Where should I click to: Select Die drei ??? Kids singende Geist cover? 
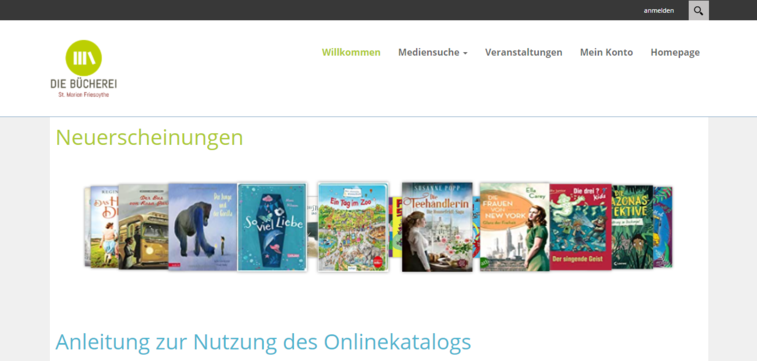[580, 227]
